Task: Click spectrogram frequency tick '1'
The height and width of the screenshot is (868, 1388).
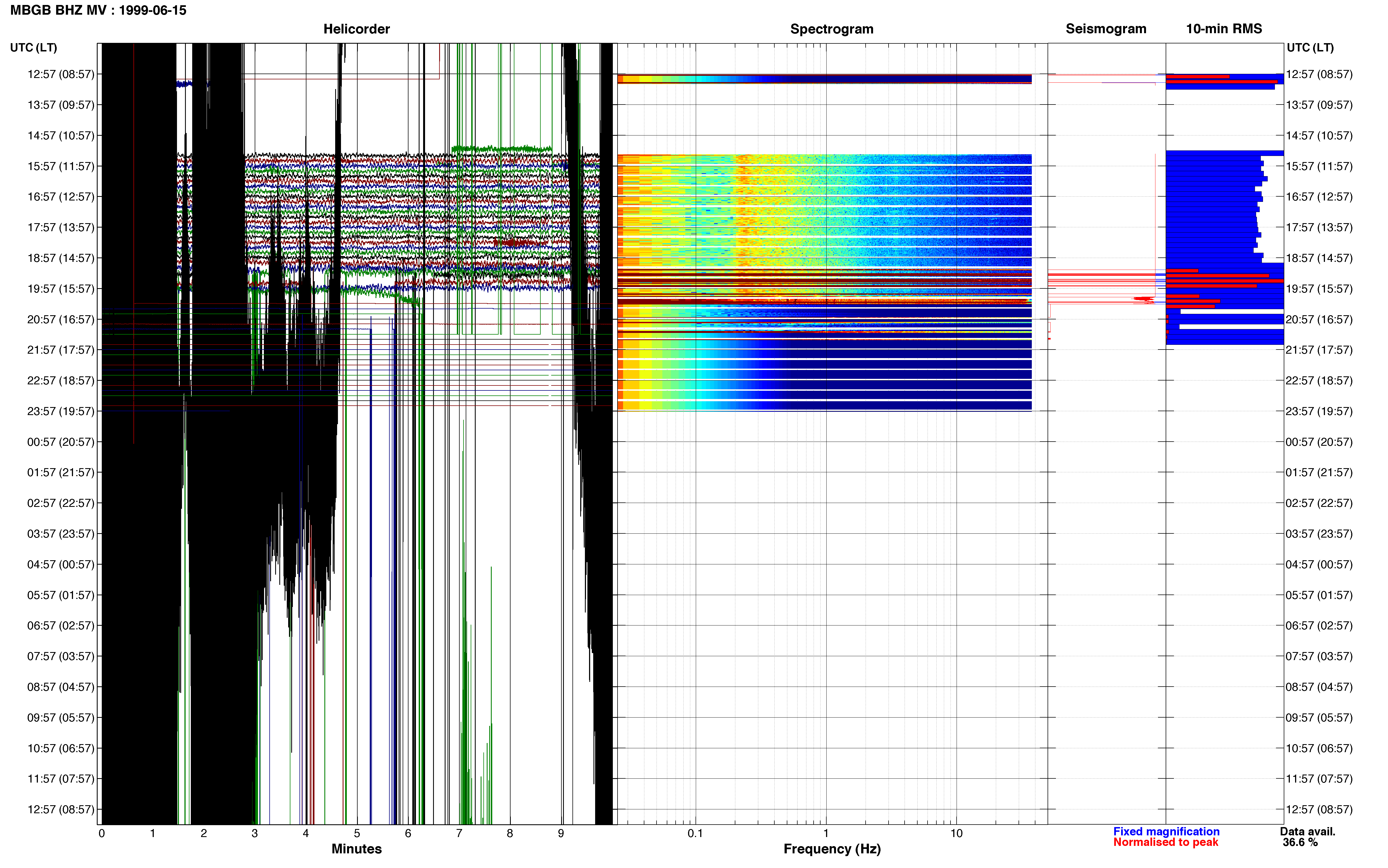Action: point(826,833)
